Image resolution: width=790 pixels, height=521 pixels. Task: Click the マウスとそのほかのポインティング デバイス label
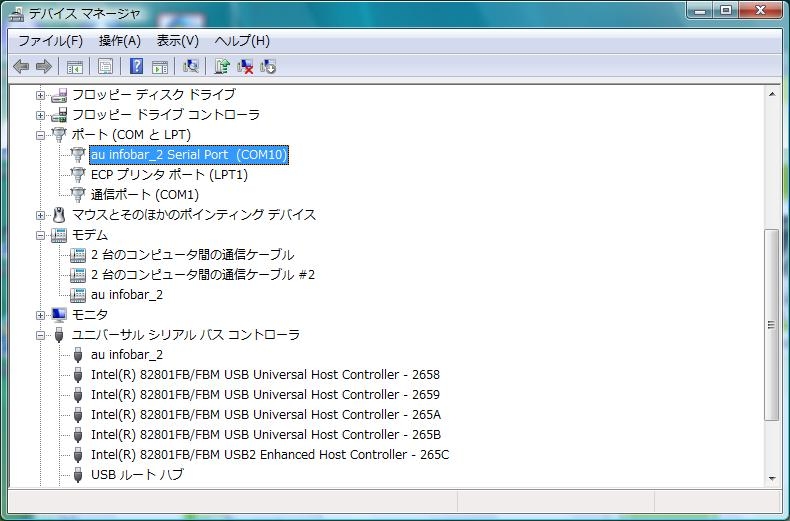pos(194,215)
